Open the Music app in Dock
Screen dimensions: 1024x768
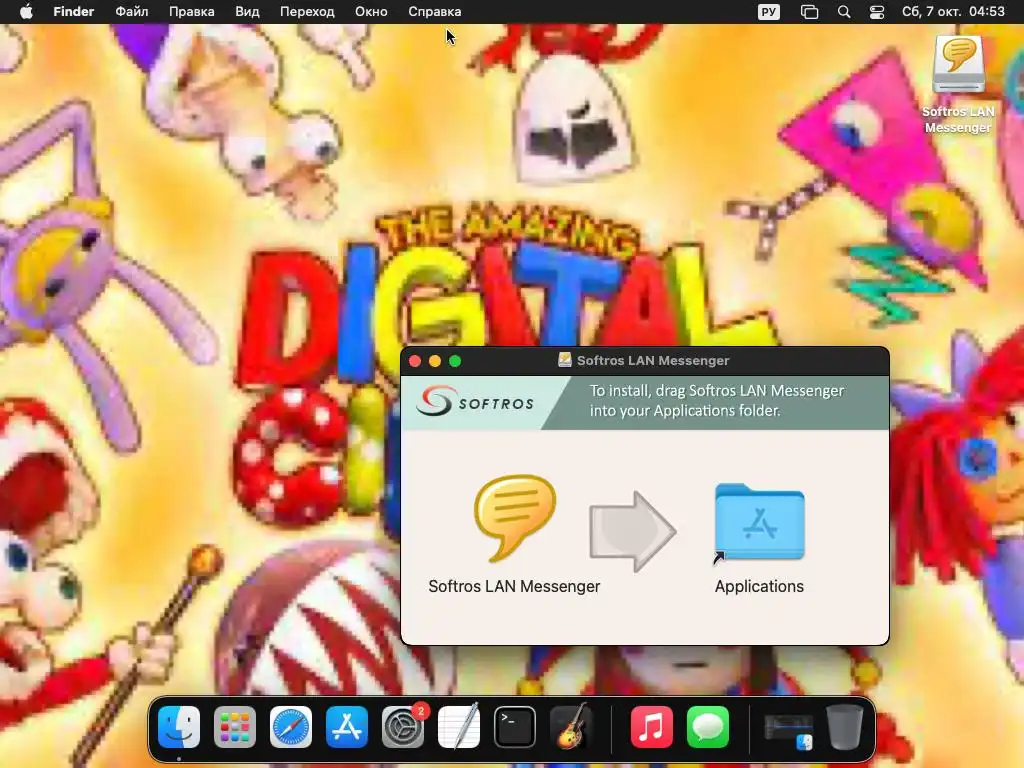651,726
